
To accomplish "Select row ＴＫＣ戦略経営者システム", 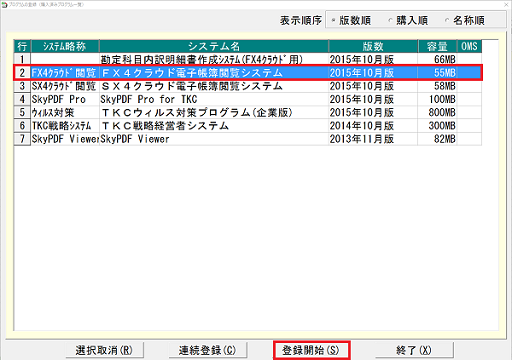I will 248,126.
